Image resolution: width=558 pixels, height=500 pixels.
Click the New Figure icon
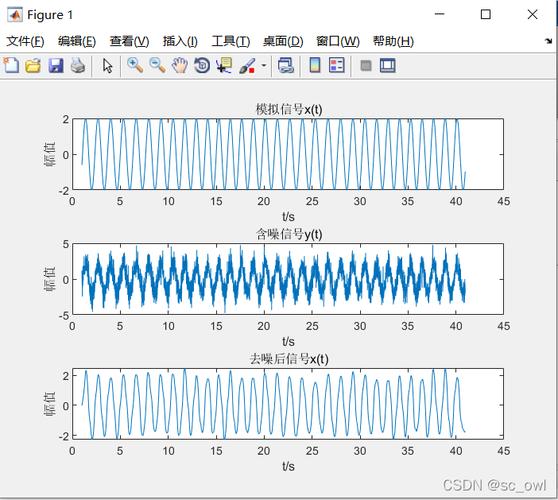[x=11, y=65]
